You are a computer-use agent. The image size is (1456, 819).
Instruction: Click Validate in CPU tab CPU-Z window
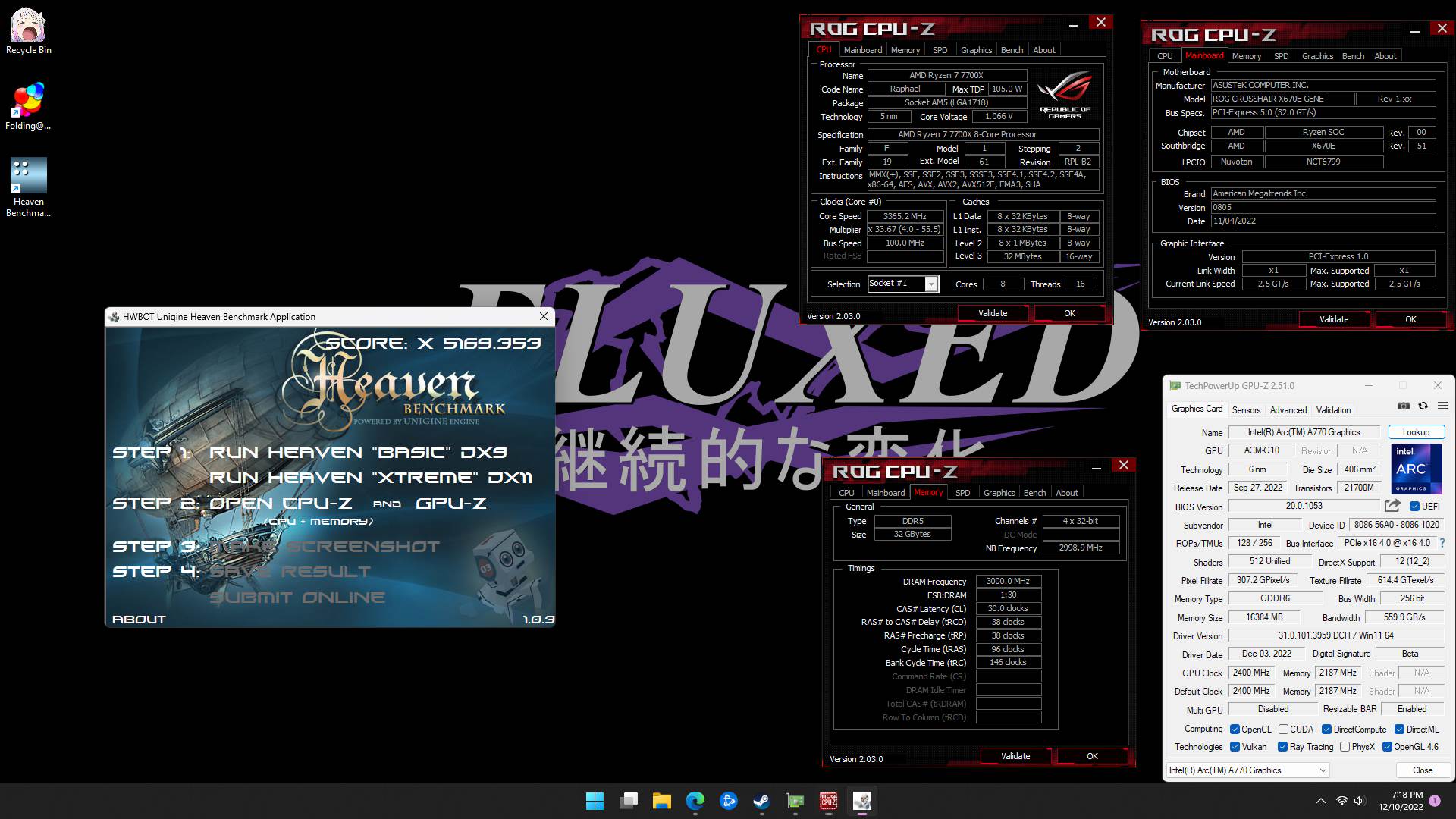click(x=993, y=313)
